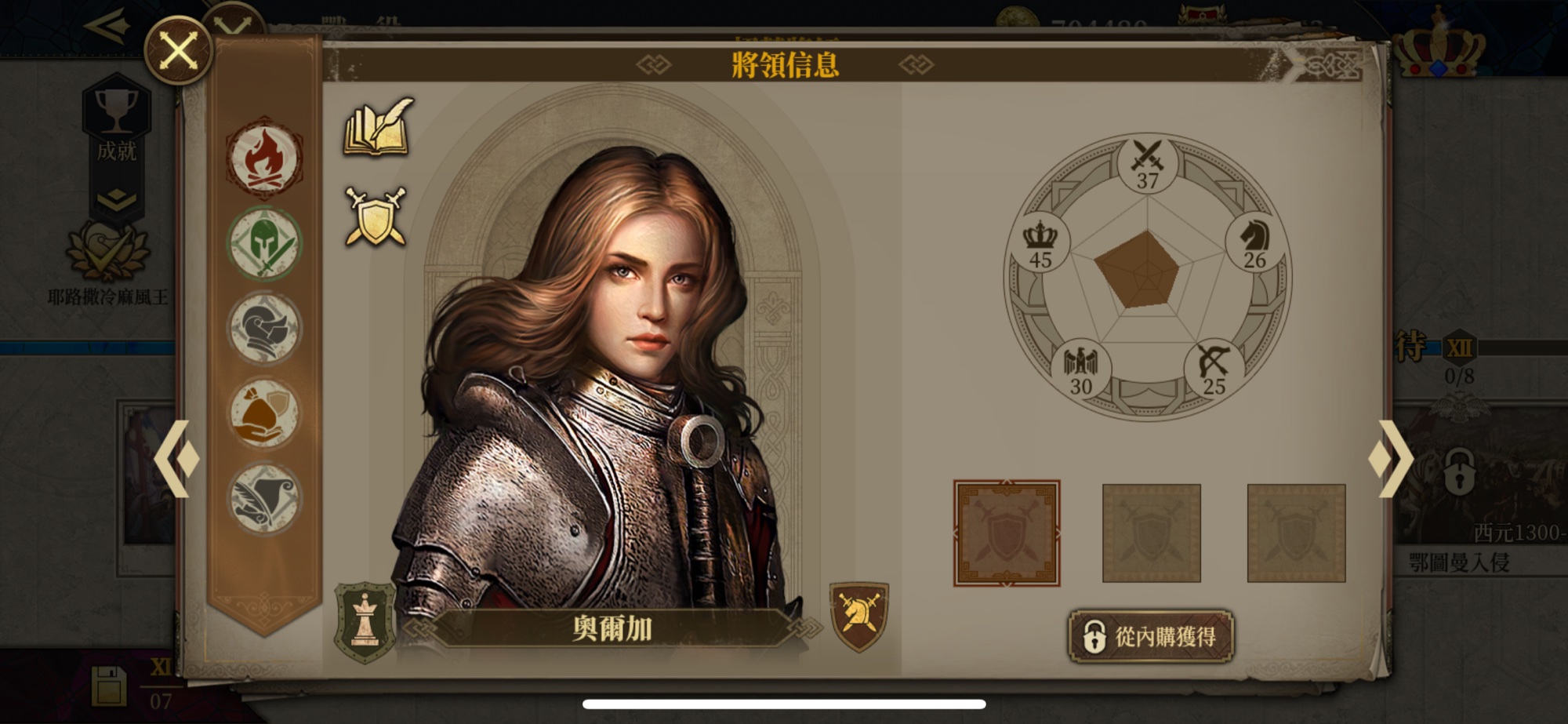Screen dimensions: 1568x724
Task: Tap the crossed swords stat 37
Action: (1148, 166)
